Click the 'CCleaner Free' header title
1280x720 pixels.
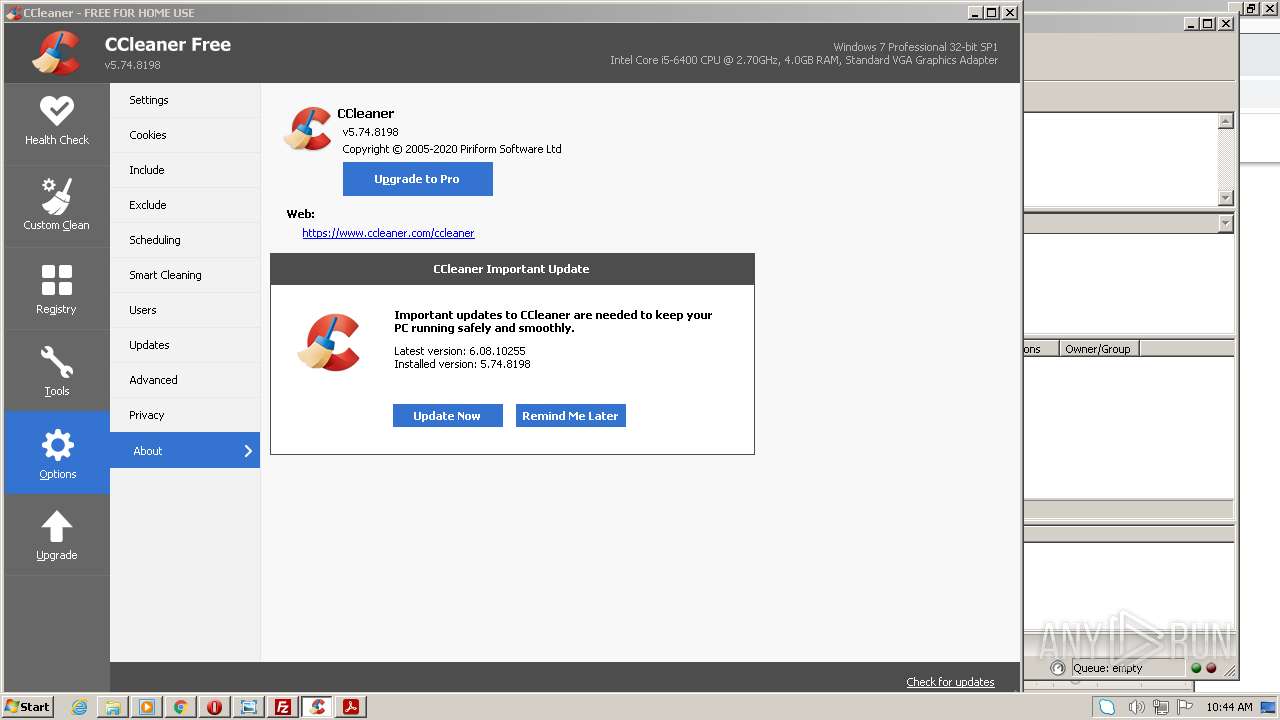pyautogui.click(x=168, y=44)
